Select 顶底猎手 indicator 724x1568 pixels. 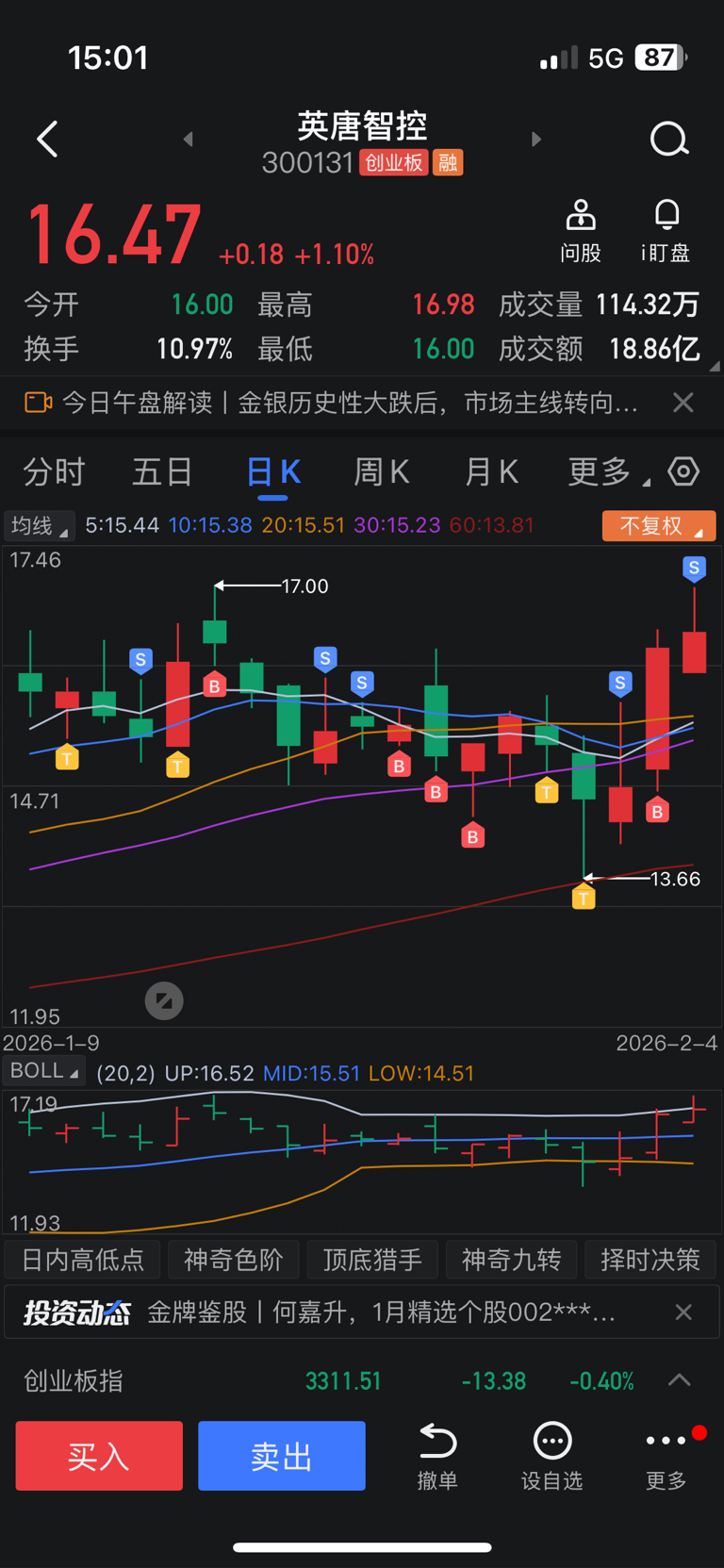tap(372, 1260)
